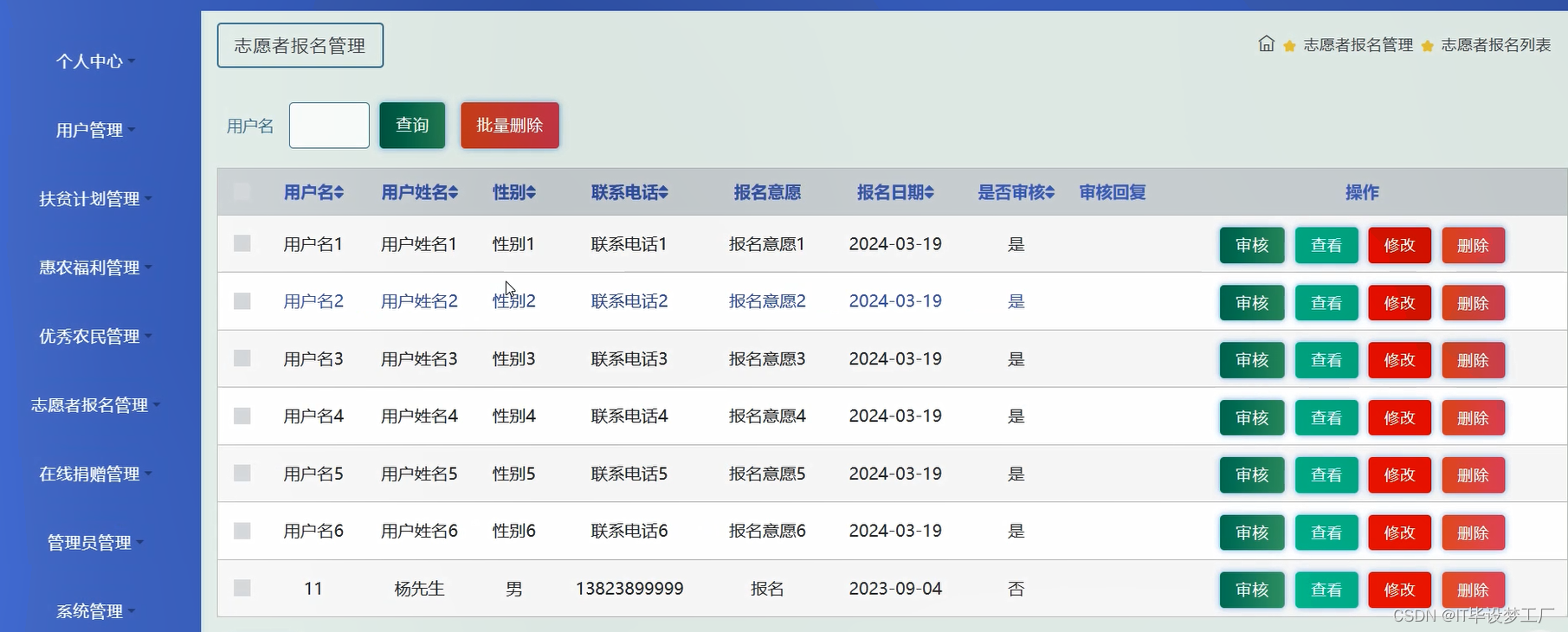The height and width of the screenshot is (632, 1568).
Task: Click 查看 for row 用户名6
Action: point(1326,532)
